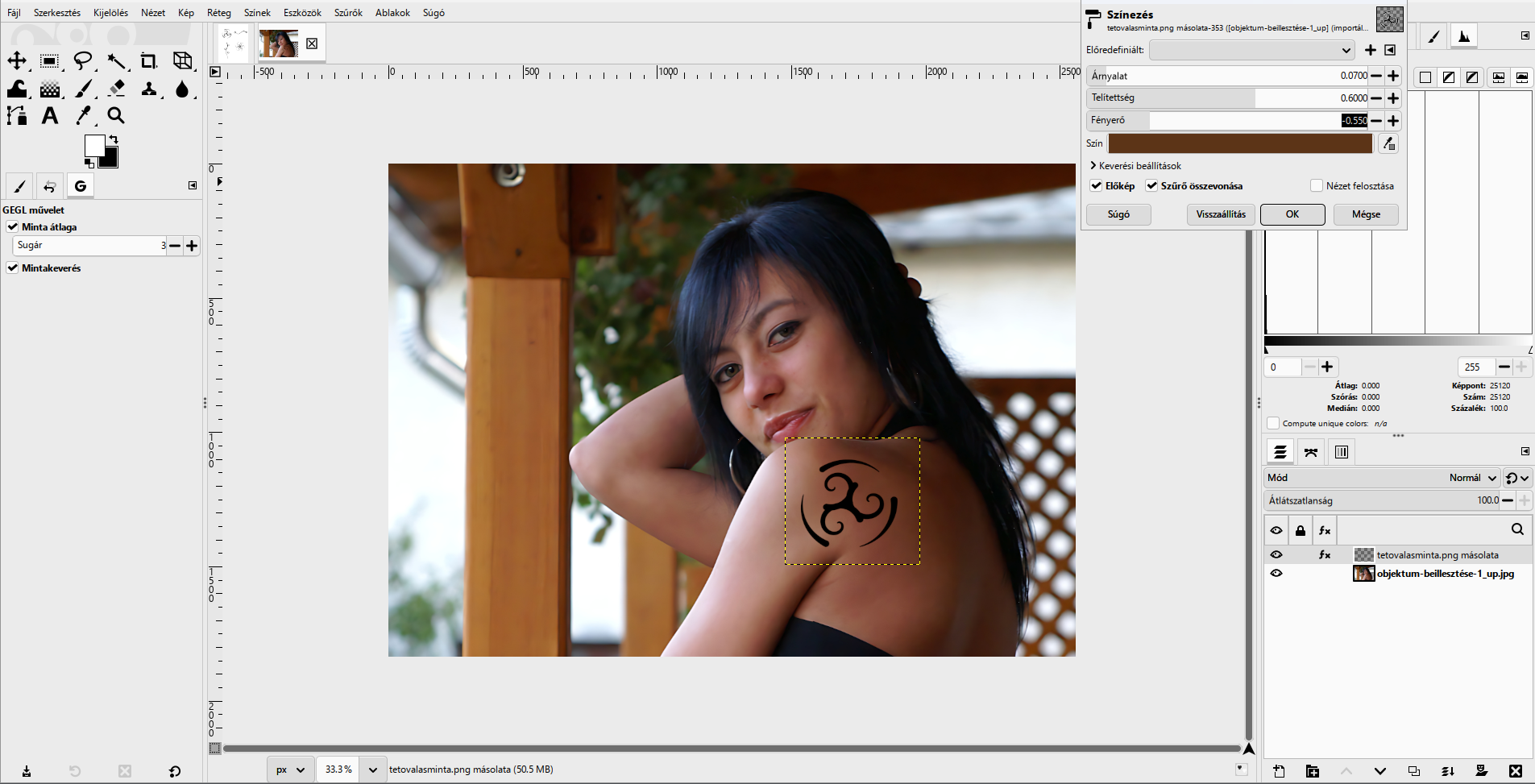
Task: Select the Paintbrush tool
Action: coord(84,89)
